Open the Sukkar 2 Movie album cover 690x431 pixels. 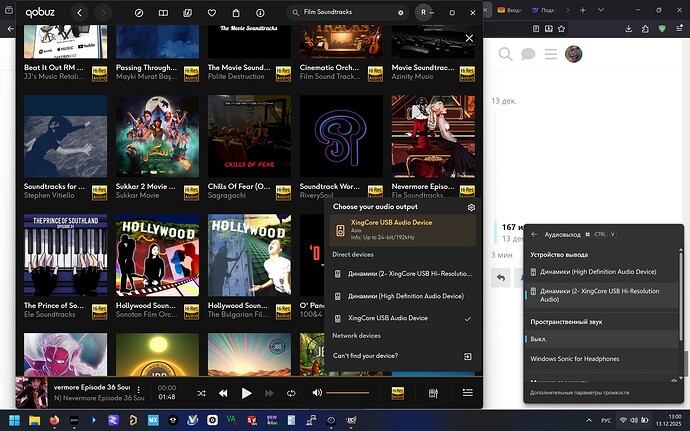point(157,136)
